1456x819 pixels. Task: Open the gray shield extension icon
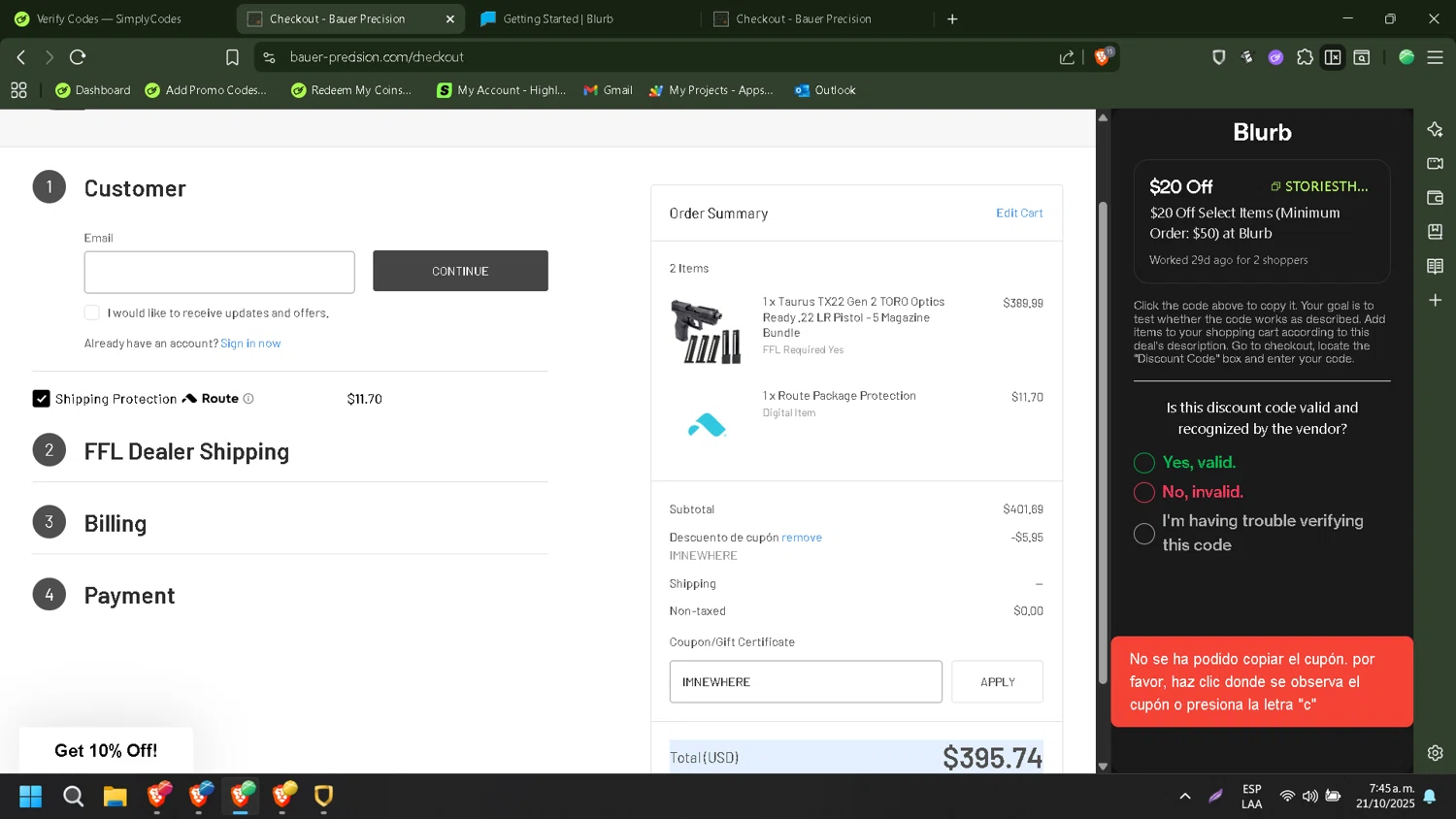click(x=1219, y=57)
